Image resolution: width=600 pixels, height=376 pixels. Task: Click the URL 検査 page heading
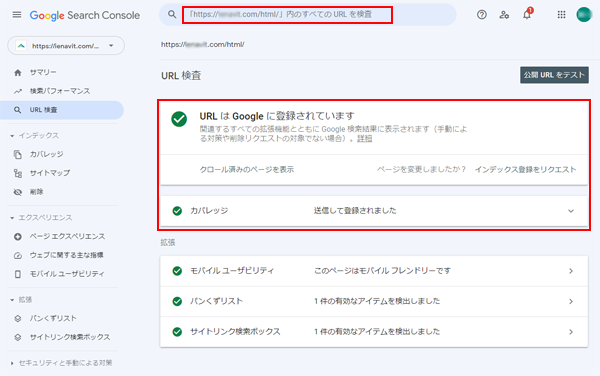181,76
